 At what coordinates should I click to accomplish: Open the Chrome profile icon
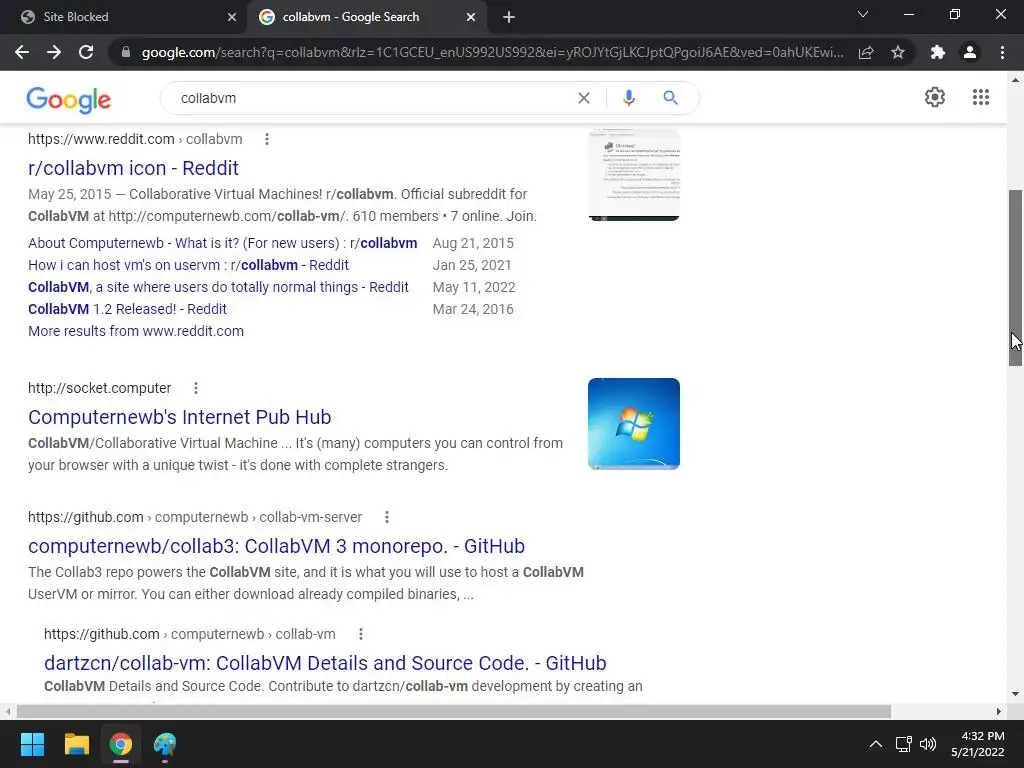click(x=970, y=52)
